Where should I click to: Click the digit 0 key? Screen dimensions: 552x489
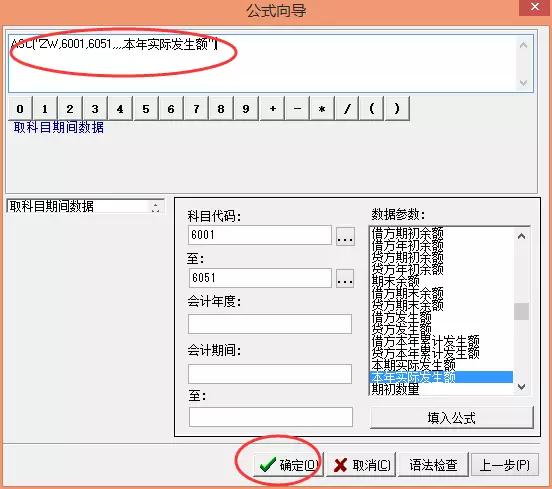(x=20, y=109)
